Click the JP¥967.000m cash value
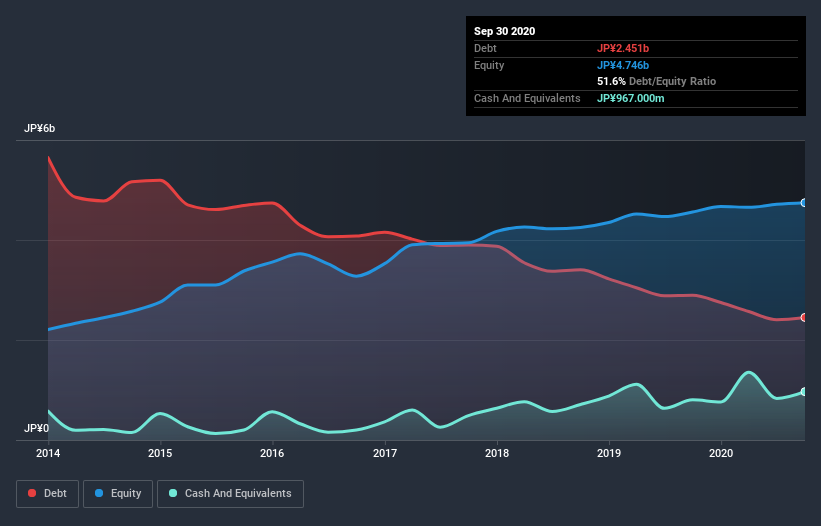Viewport: 821px width, 526px height. click(630, 98)
